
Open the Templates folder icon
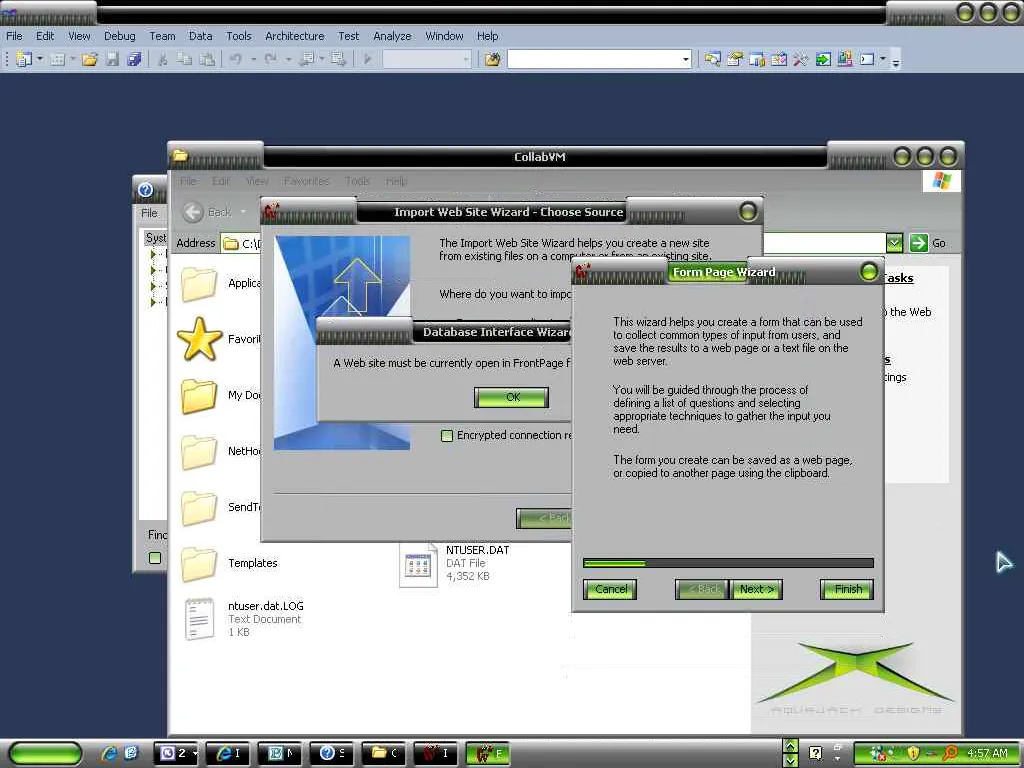[x=199, y=564]
